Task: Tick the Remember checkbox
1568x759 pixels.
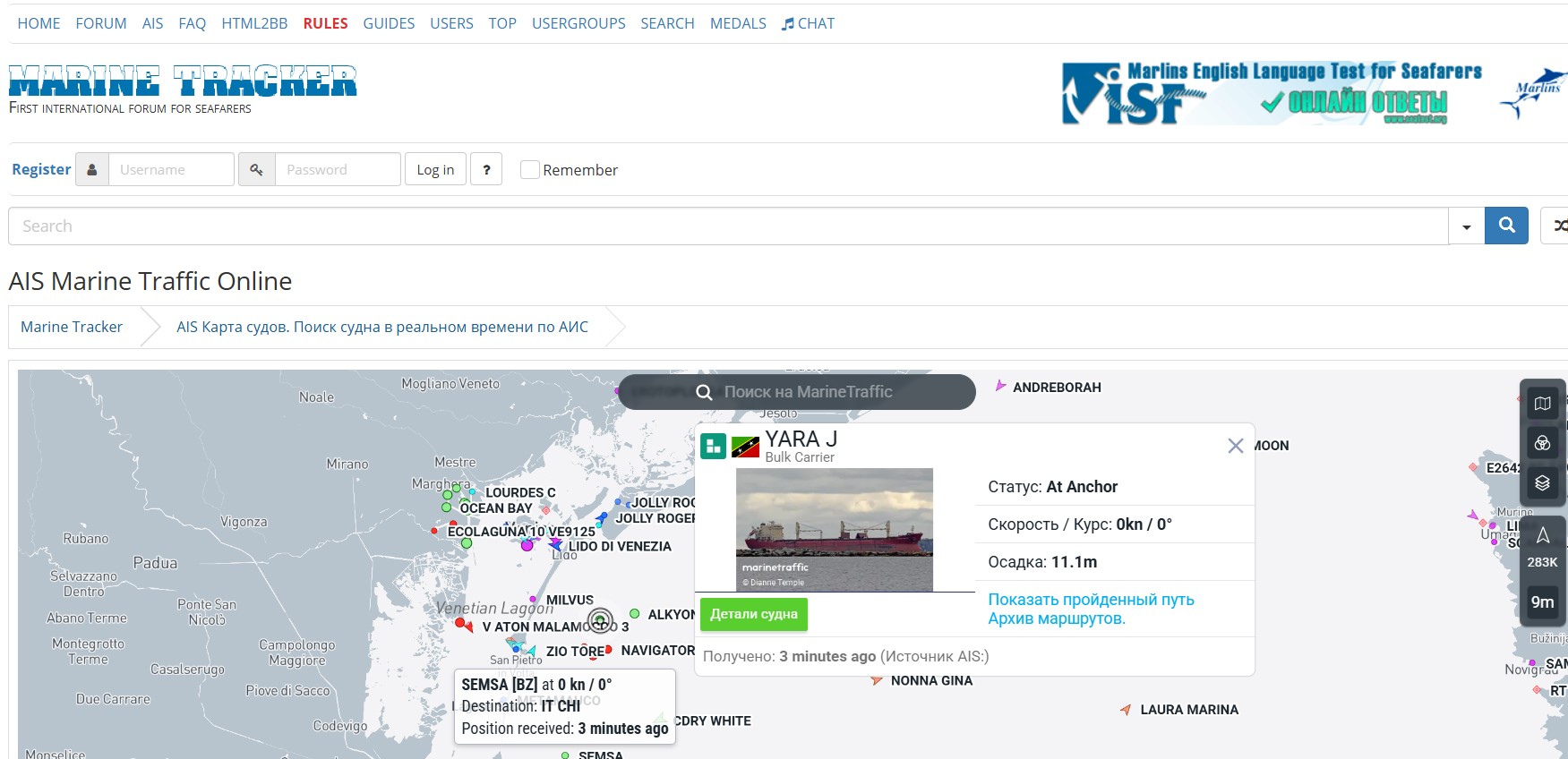Action: coord(530,169)
